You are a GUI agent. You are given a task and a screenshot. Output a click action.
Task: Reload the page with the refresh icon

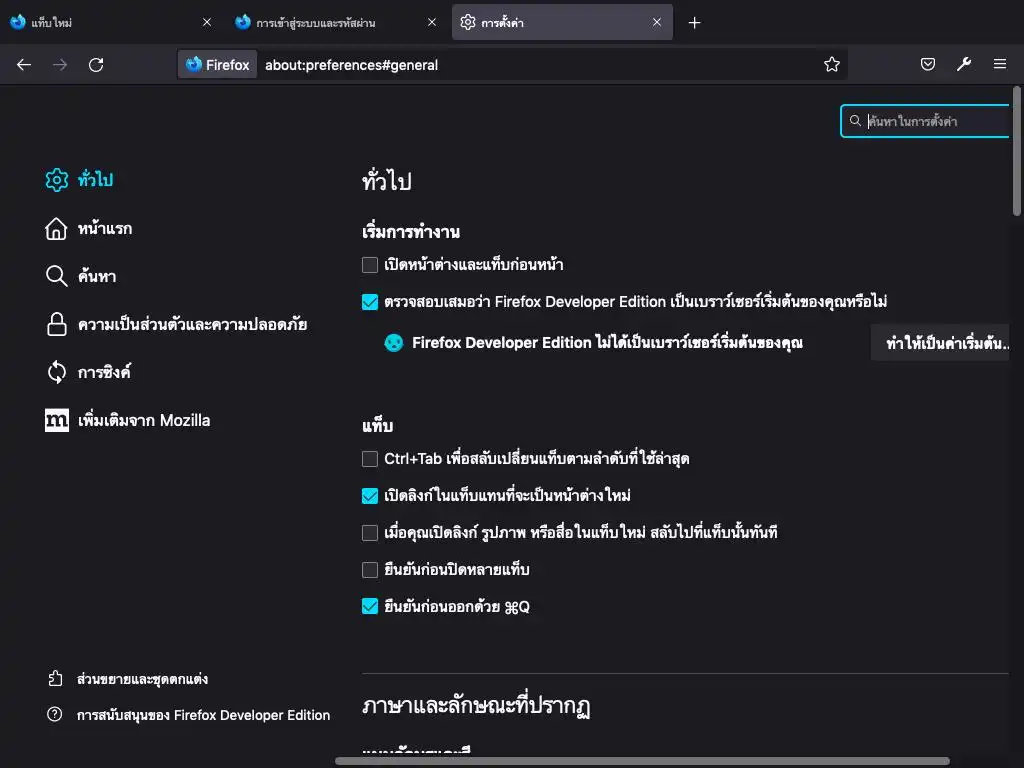pos(96,65)
